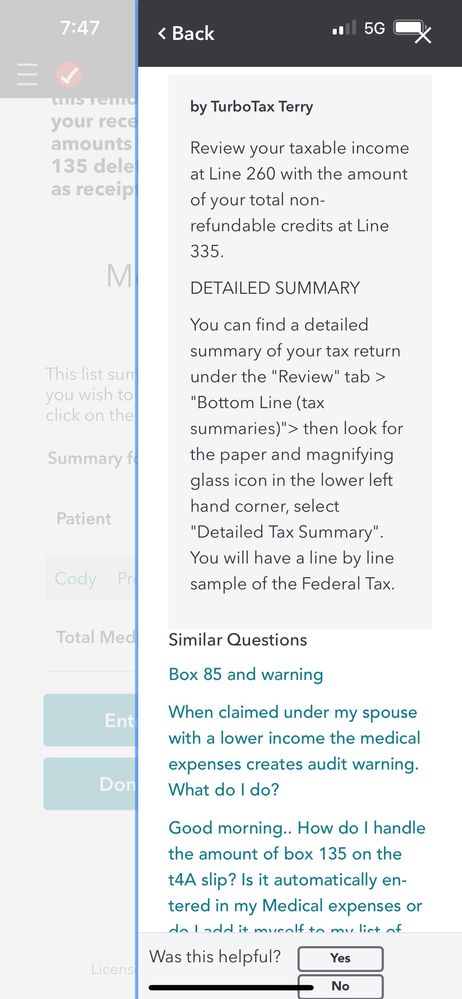This screenshot has height=999, width=462.
Task: Open the spouse lower income audit warning question
Action: [294, 751]
